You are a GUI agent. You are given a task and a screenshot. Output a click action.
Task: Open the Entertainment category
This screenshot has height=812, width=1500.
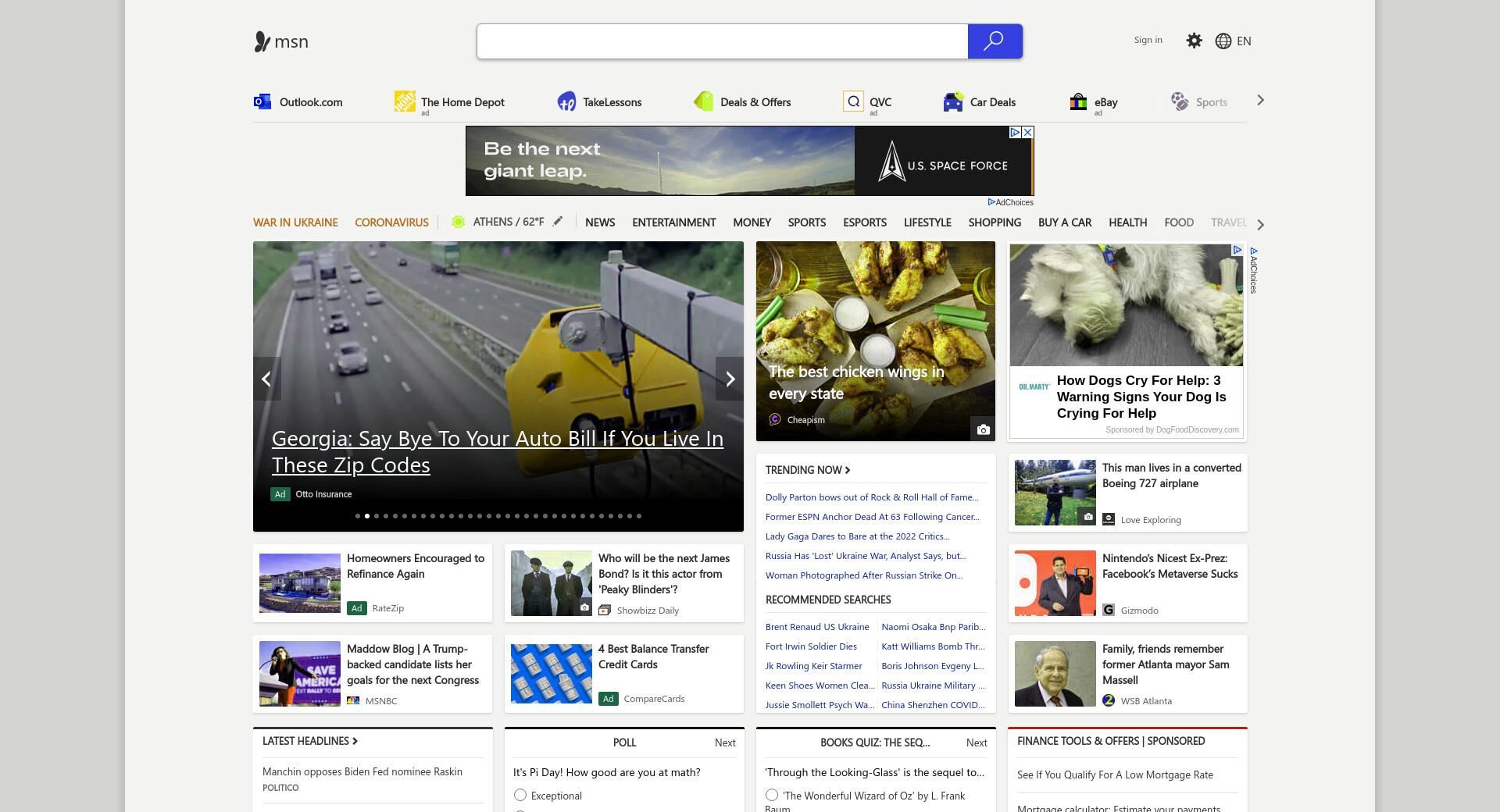674,223
